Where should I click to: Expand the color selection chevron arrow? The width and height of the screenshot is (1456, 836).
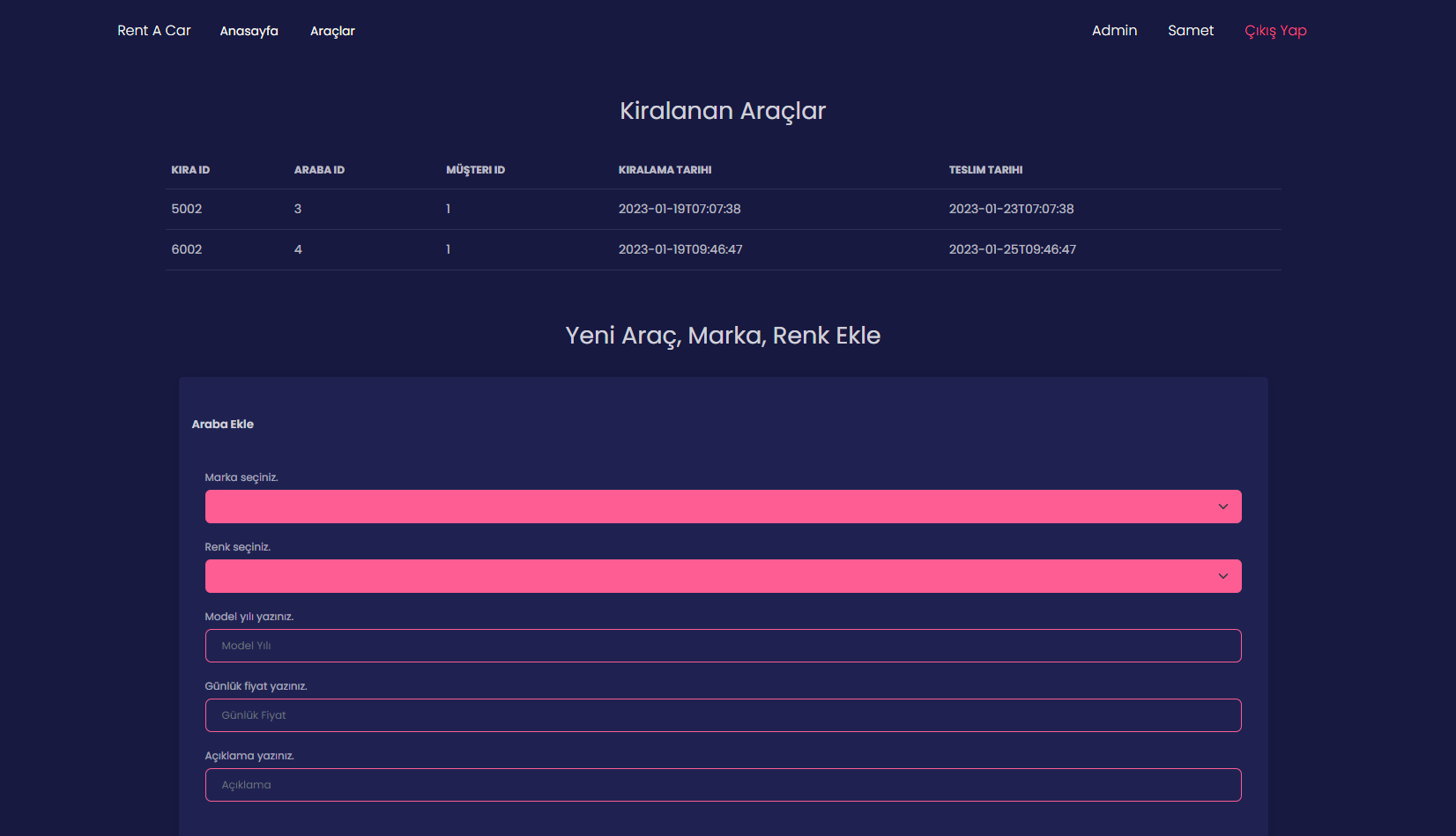point(1222,575)
